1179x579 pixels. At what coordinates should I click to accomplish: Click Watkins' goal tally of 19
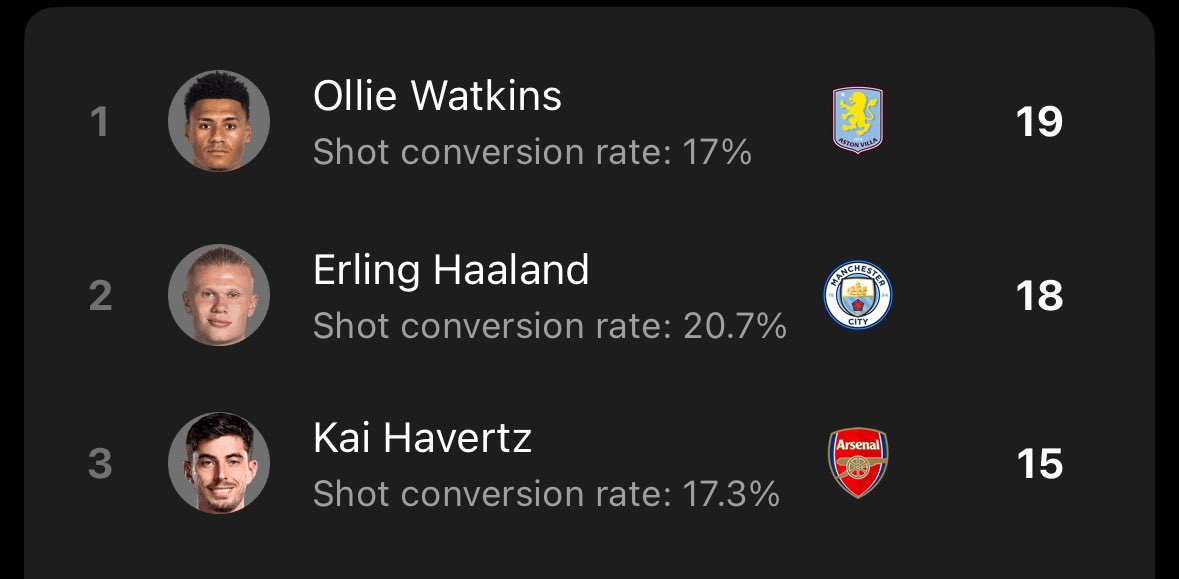[1039, 122]
